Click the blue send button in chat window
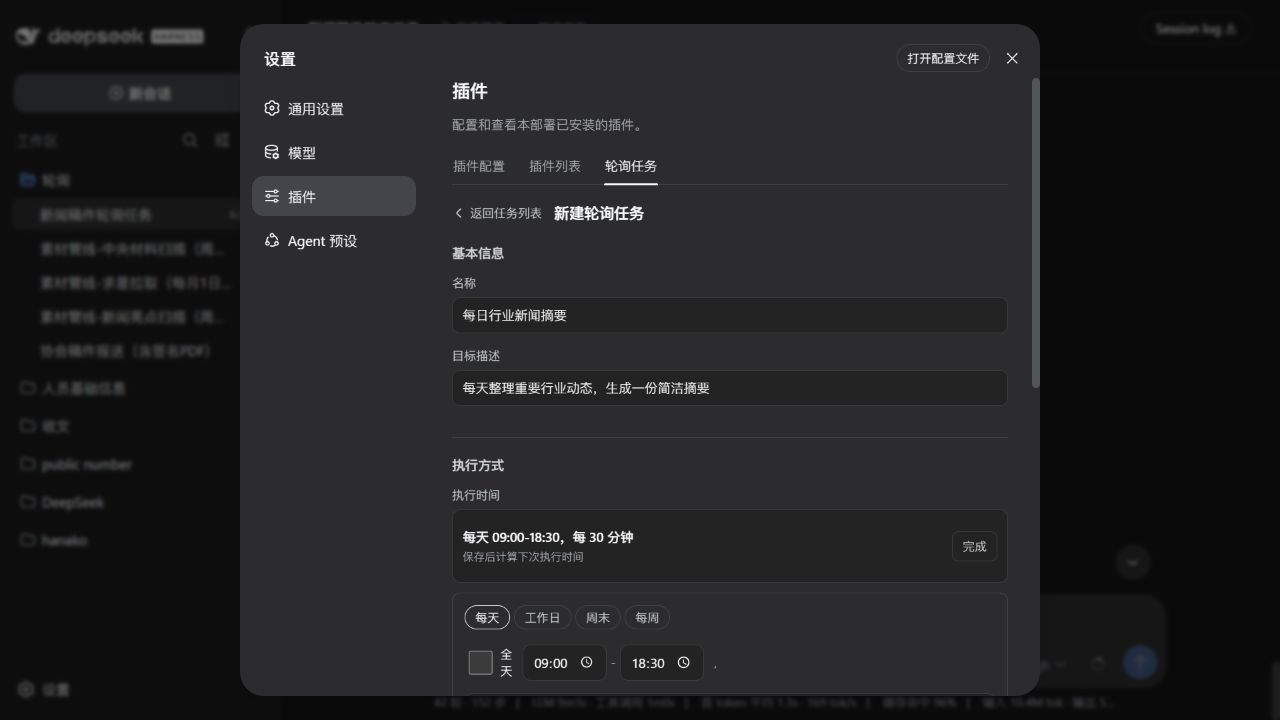 point(1140,662)
